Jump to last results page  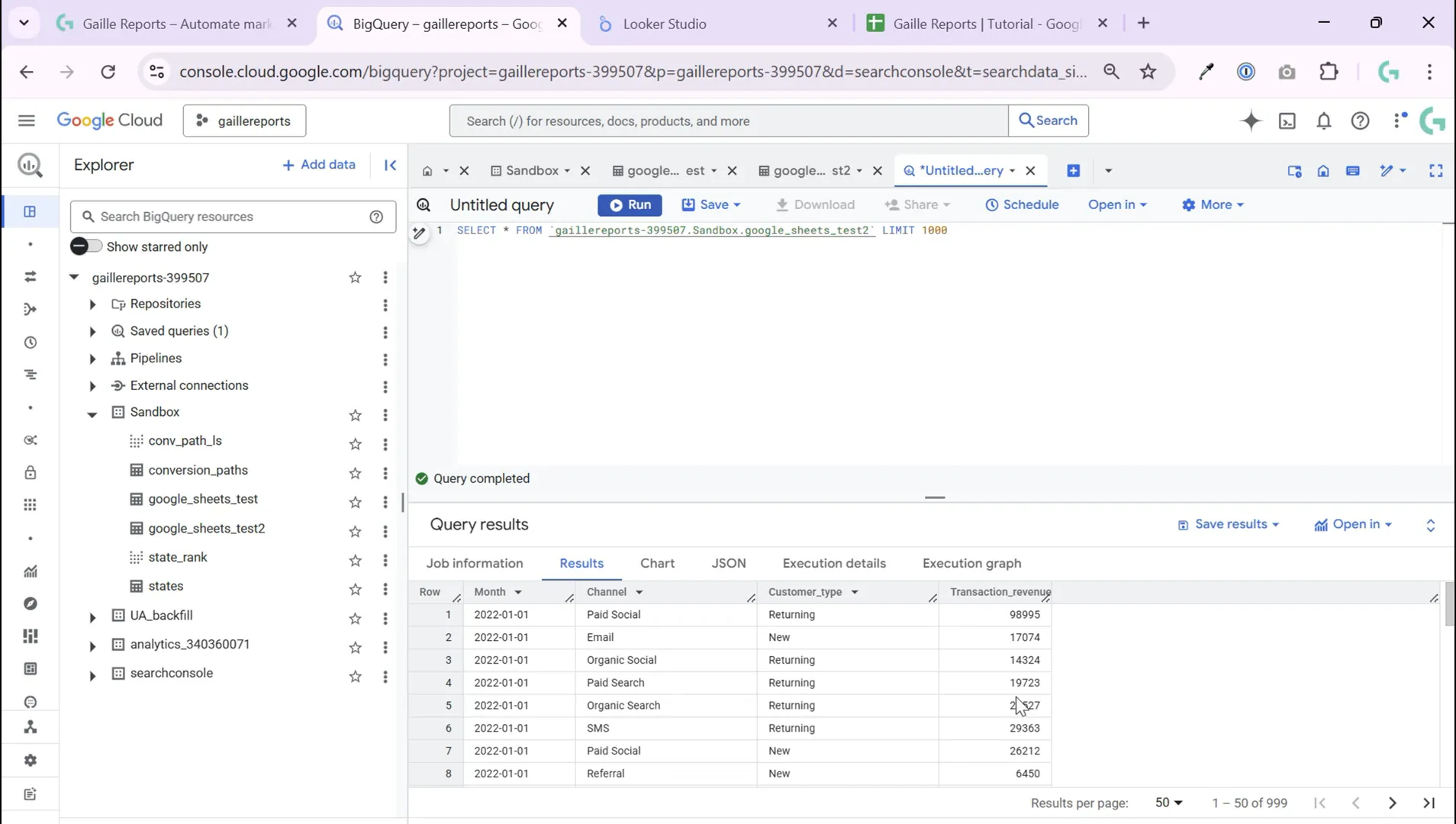click(1429, 803)
